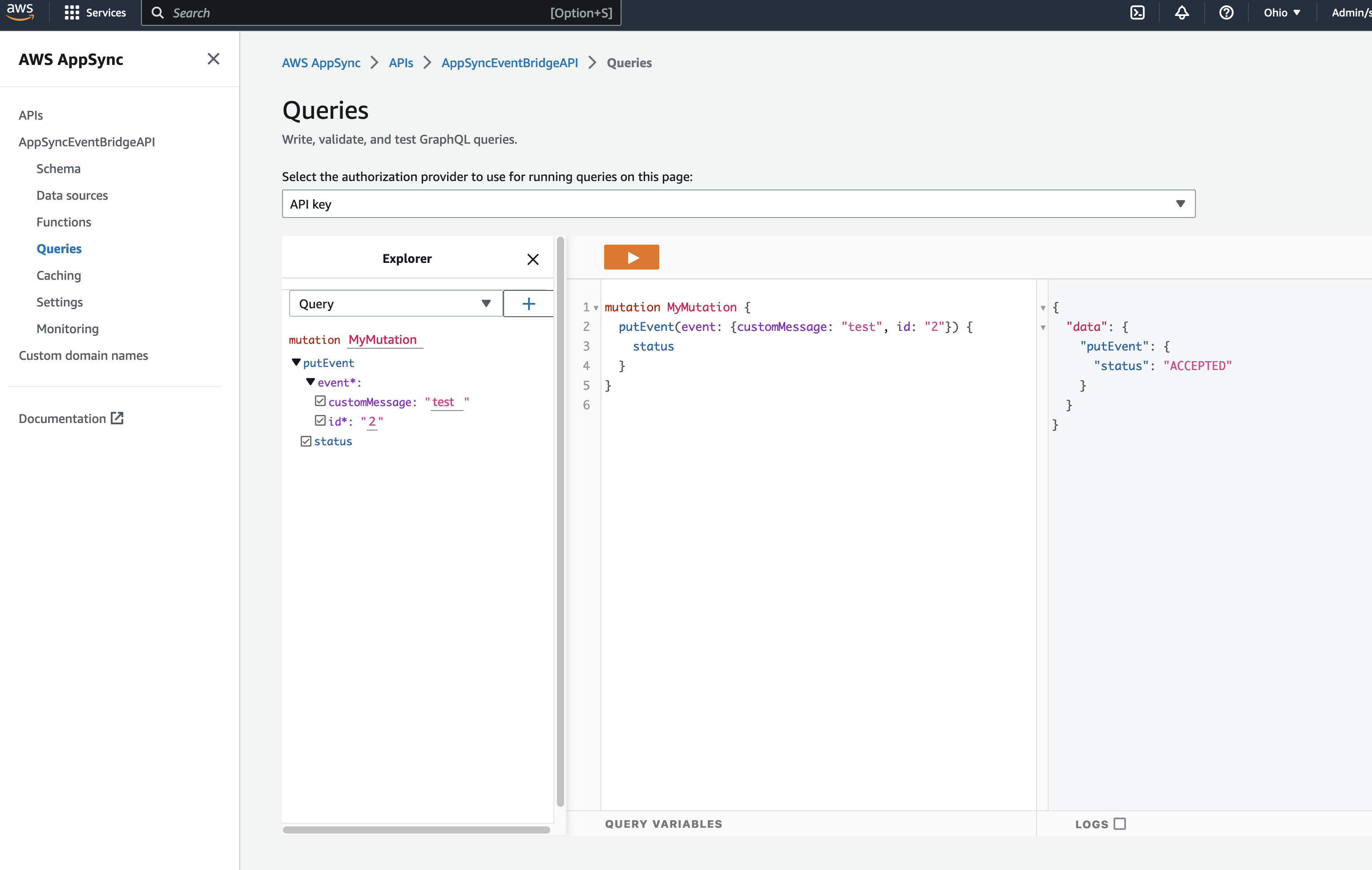1372x870 pixels.
Task: Open Functions in sidebar
Action: [x=64, y=222]
